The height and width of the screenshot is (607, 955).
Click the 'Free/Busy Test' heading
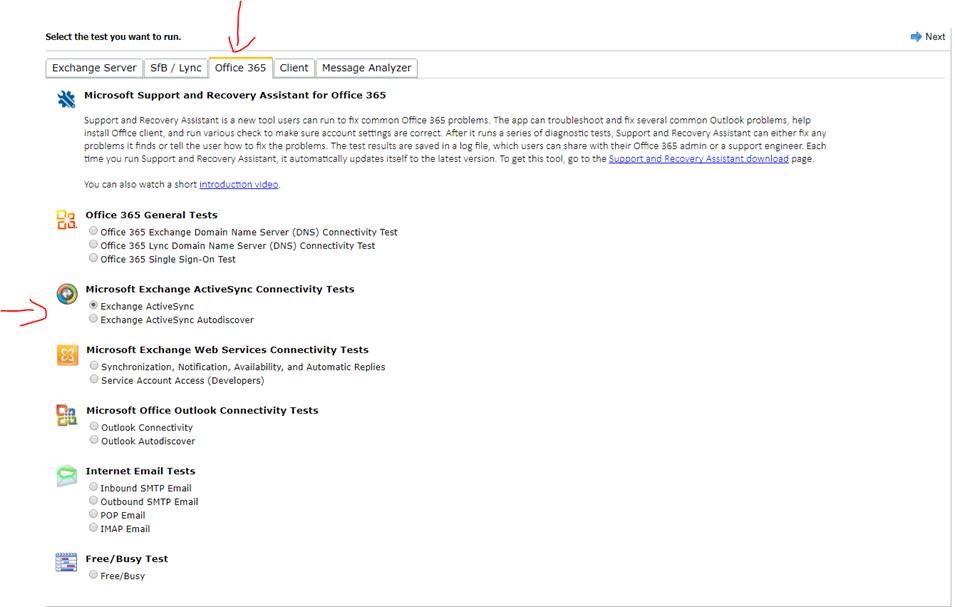pos(127,559)
